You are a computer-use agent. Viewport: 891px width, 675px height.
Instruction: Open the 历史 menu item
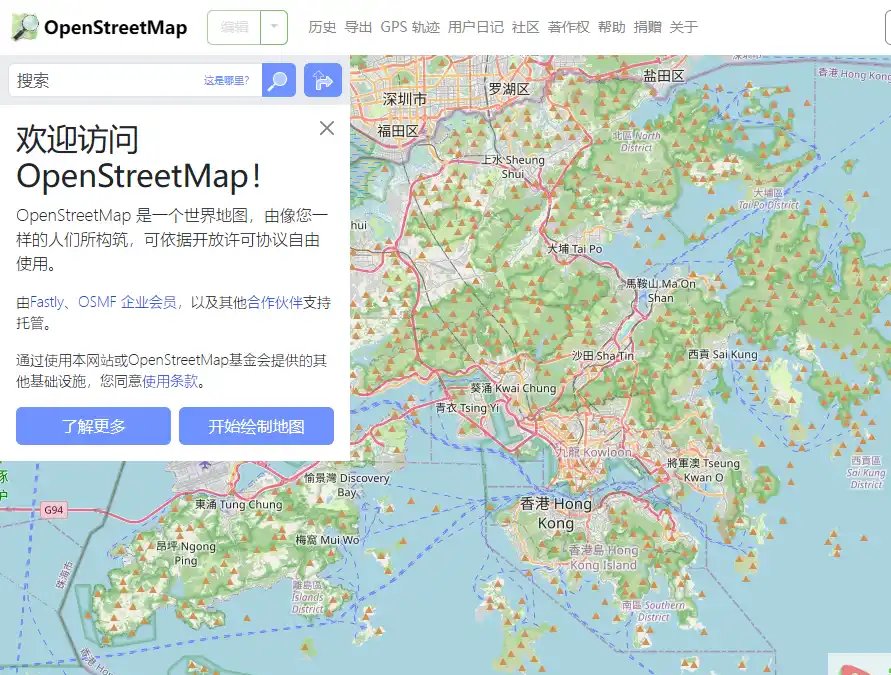(x=322, y=27)
